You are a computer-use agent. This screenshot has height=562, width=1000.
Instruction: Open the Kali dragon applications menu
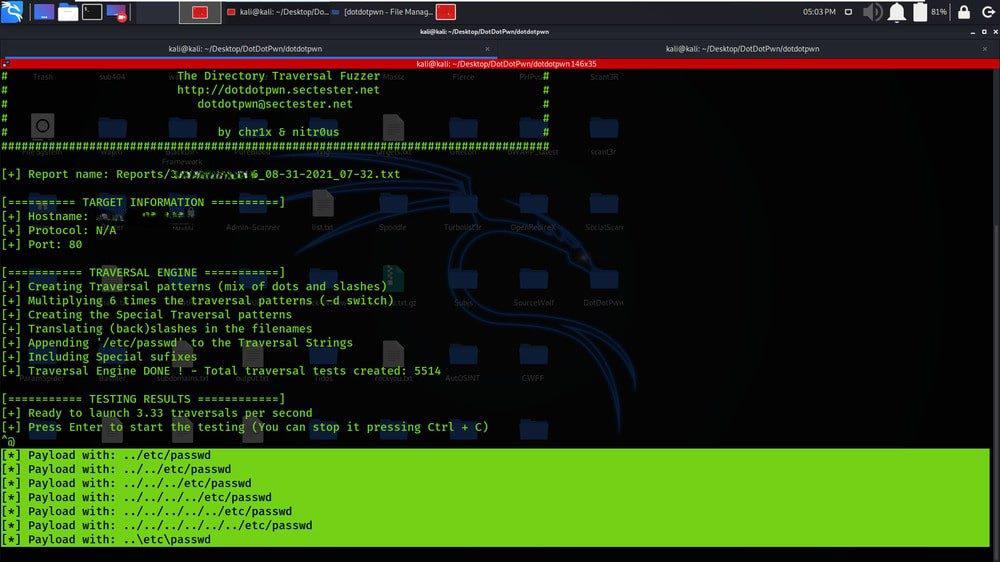tap(12, 11)
